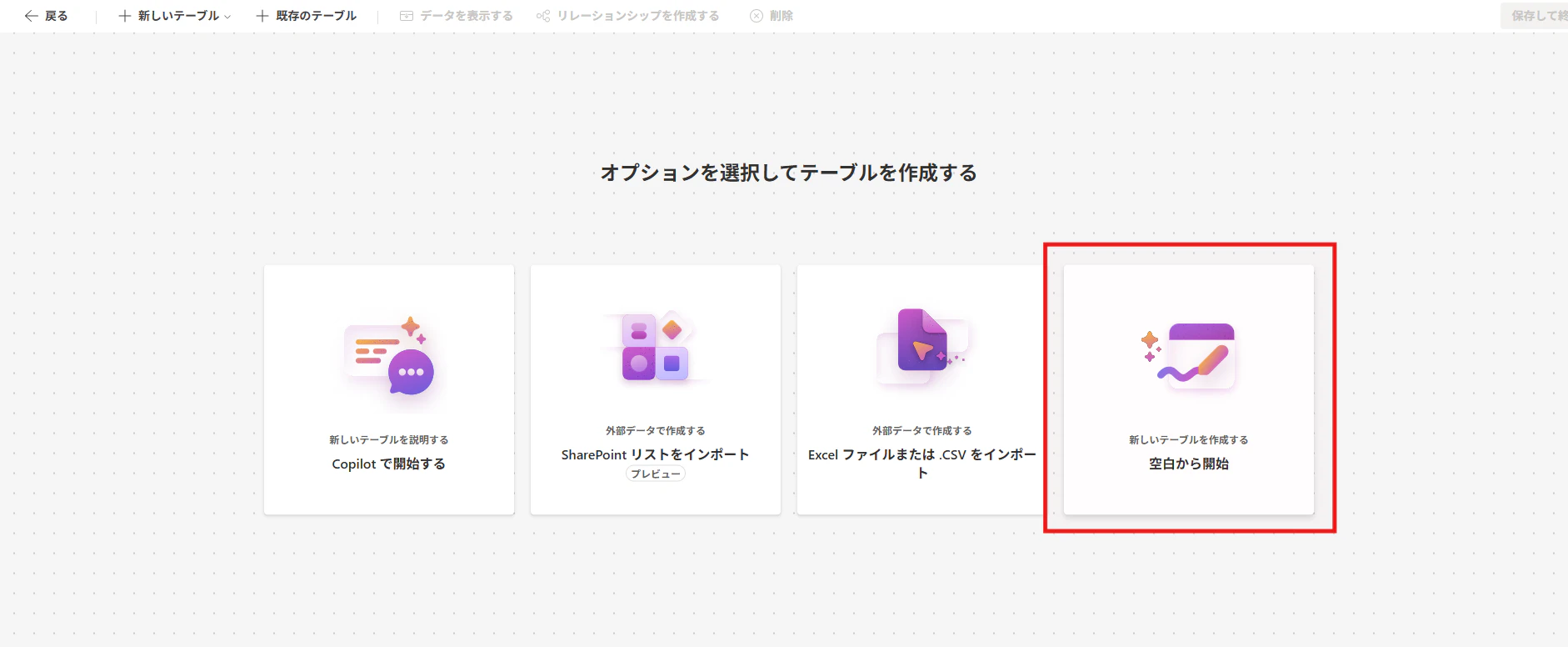
Task: Click 新しいテーブルを作成する caption text
Action: pyautogui.click(x=1189, y=439)
